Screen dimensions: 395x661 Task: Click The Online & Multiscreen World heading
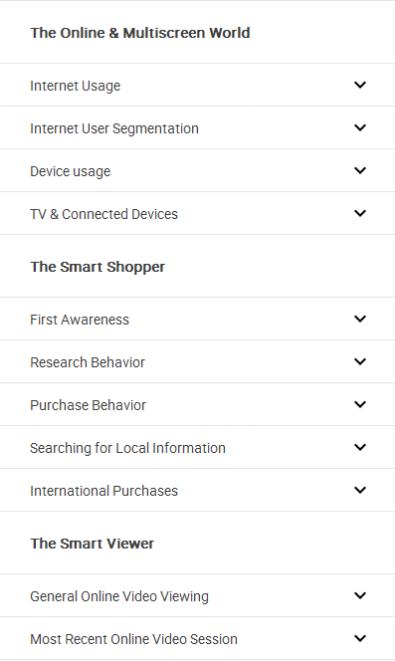coord(140,33)
